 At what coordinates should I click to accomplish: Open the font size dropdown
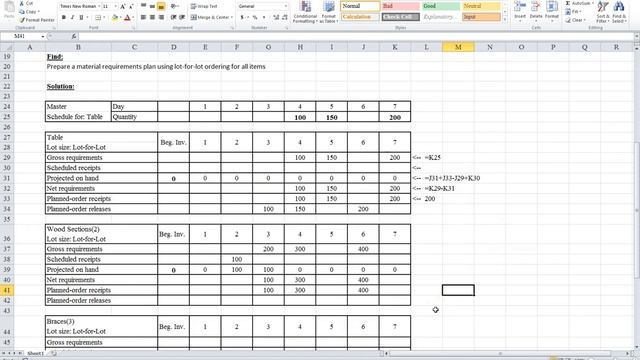pyautogui.click(x=116, y=7)
